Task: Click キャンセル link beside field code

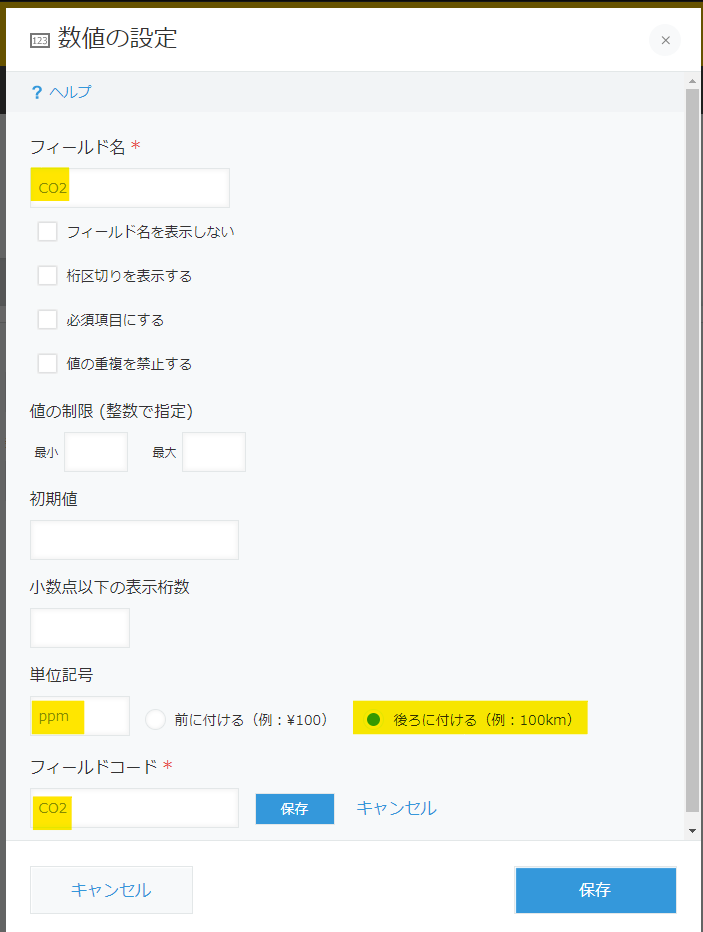Action: coord(396,808)
